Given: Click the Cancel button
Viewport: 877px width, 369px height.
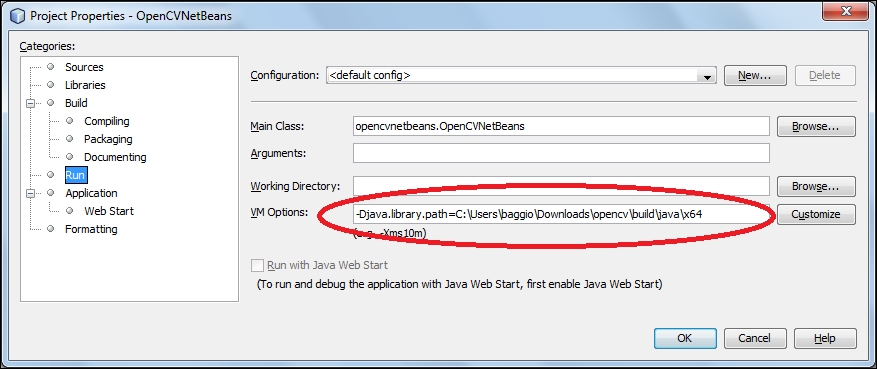Looking at the screenshot, I should [x=755, y=338].
